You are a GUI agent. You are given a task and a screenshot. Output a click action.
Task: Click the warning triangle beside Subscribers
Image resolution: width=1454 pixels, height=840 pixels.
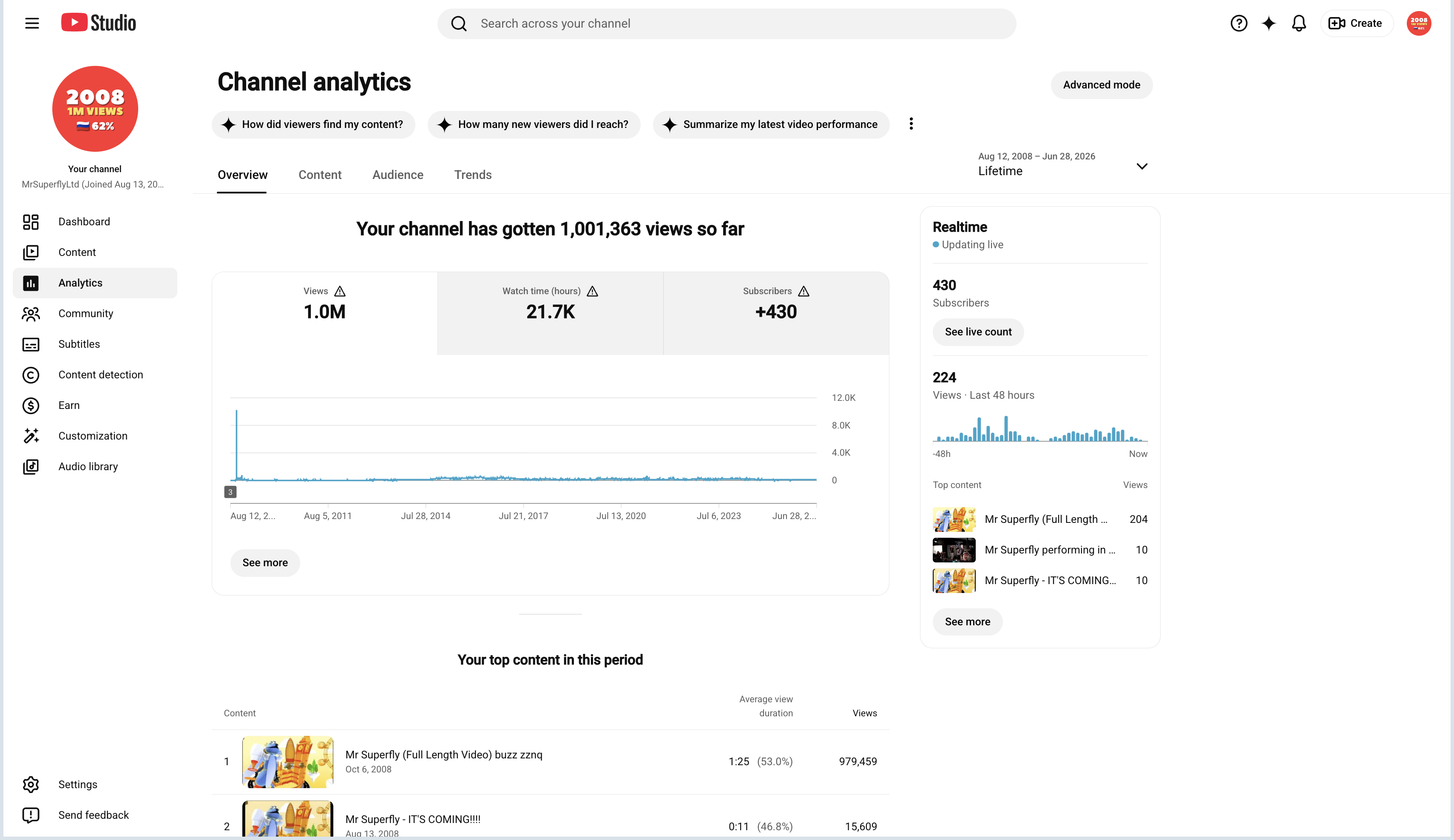click(x=804, y=291)
